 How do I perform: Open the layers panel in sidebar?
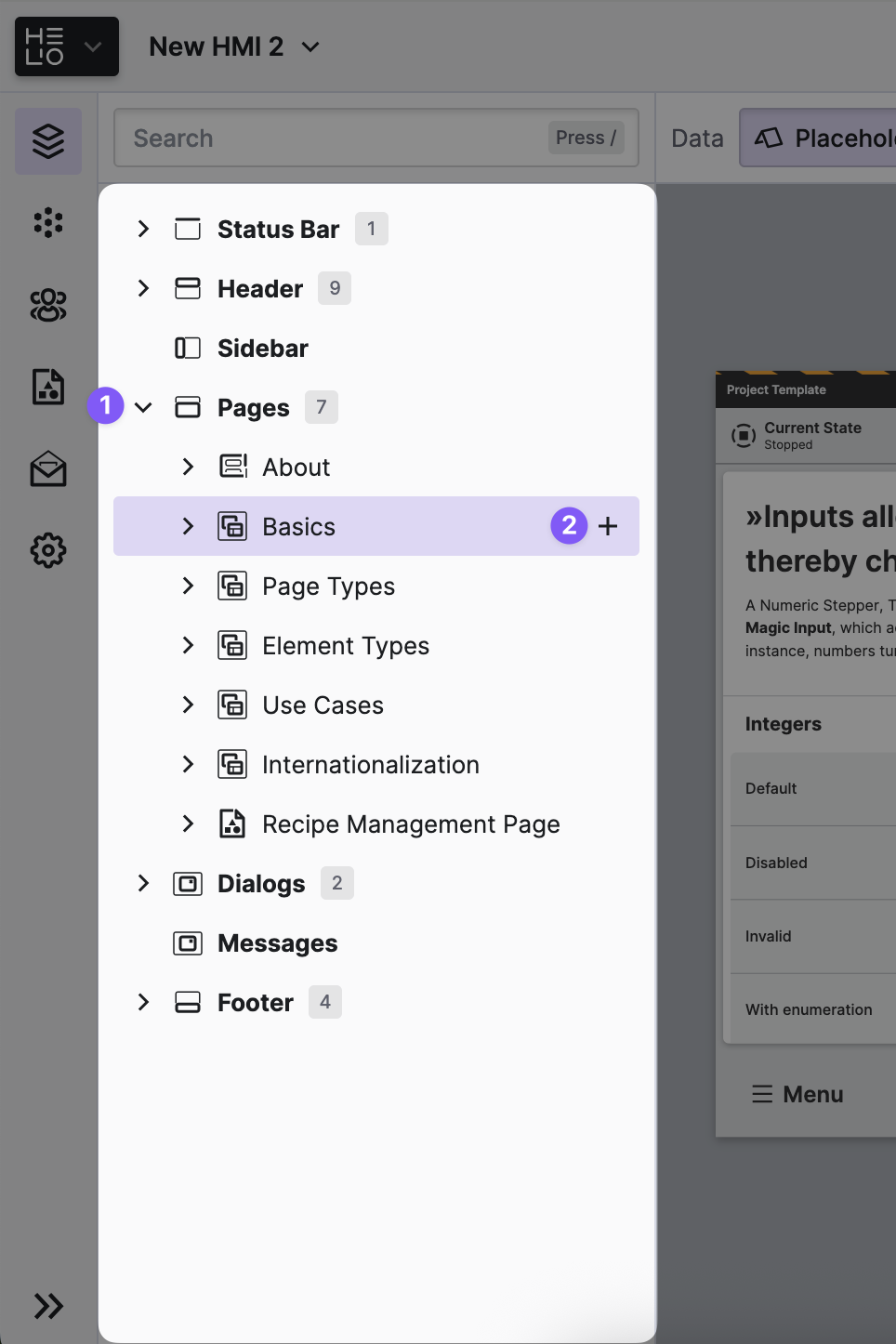(48, 141)
